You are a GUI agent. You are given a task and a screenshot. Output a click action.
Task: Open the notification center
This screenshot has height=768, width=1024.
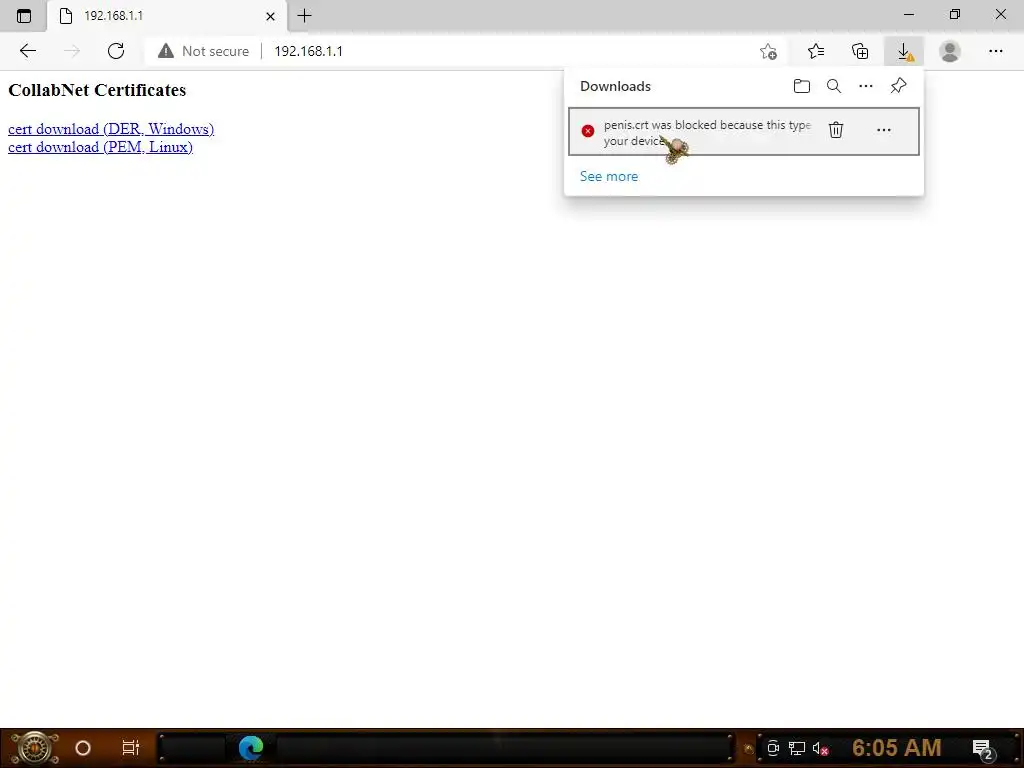[983, 749]
